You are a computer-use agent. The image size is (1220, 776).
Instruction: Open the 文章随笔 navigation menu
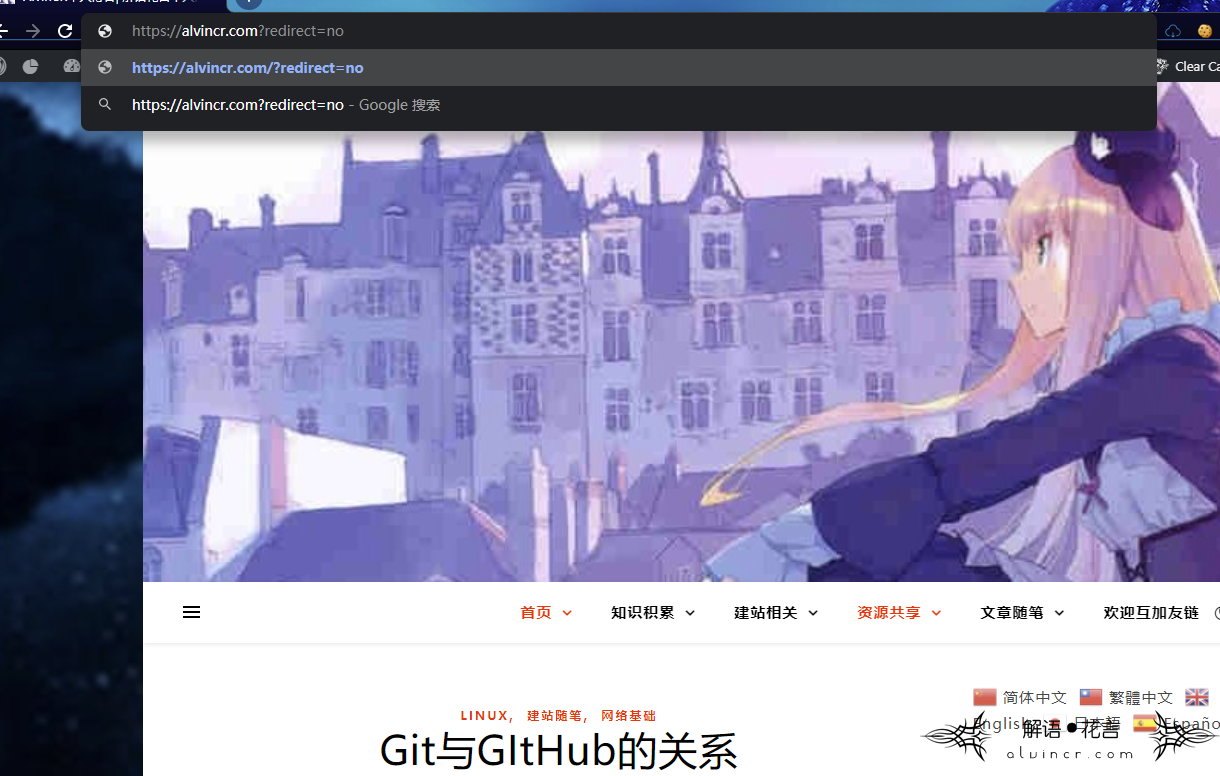1021,613
